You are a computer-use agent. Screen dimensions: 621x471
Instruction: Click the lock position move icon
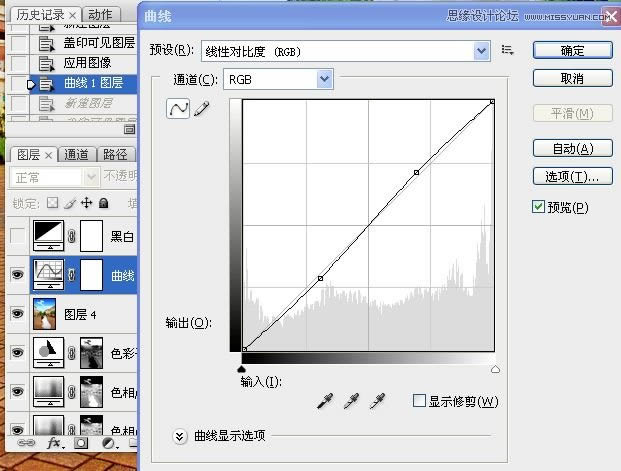[86, 203]
